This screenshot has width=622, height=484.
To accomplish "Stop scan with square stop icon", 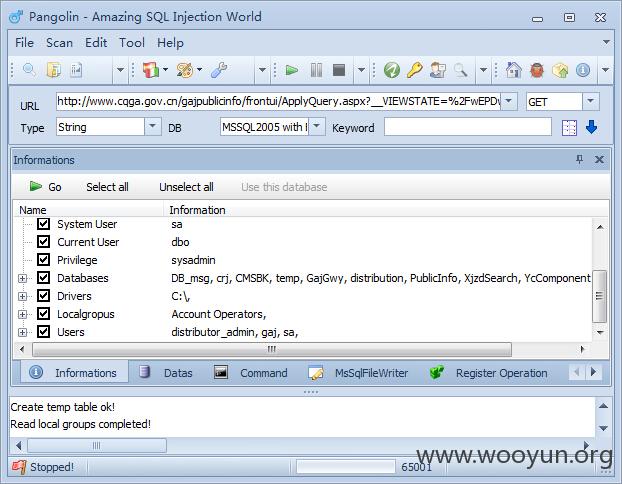I will 339,70.
